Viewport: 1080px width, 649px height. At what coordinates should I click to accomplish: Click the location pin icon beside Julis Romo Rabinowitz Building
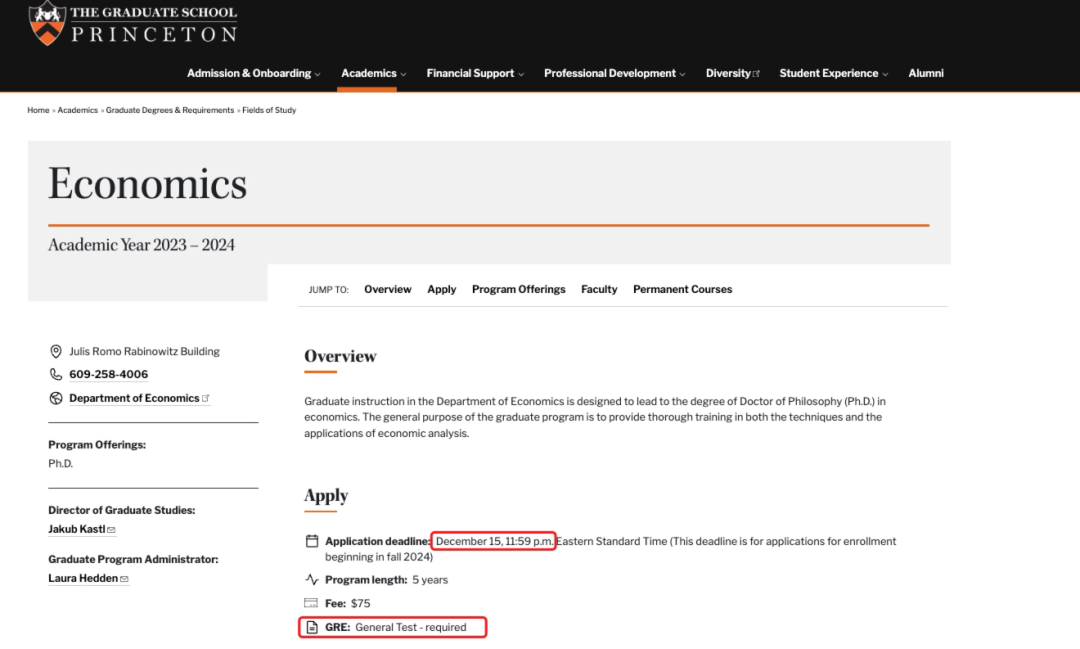click(56, 352)
